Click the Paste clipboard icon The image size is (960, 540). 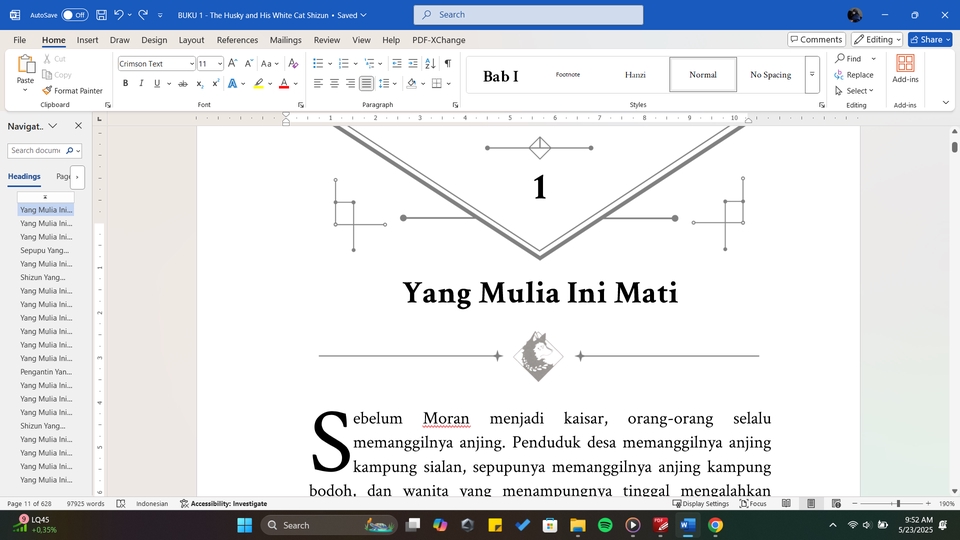pyautogui.click(x=26, y=64)
